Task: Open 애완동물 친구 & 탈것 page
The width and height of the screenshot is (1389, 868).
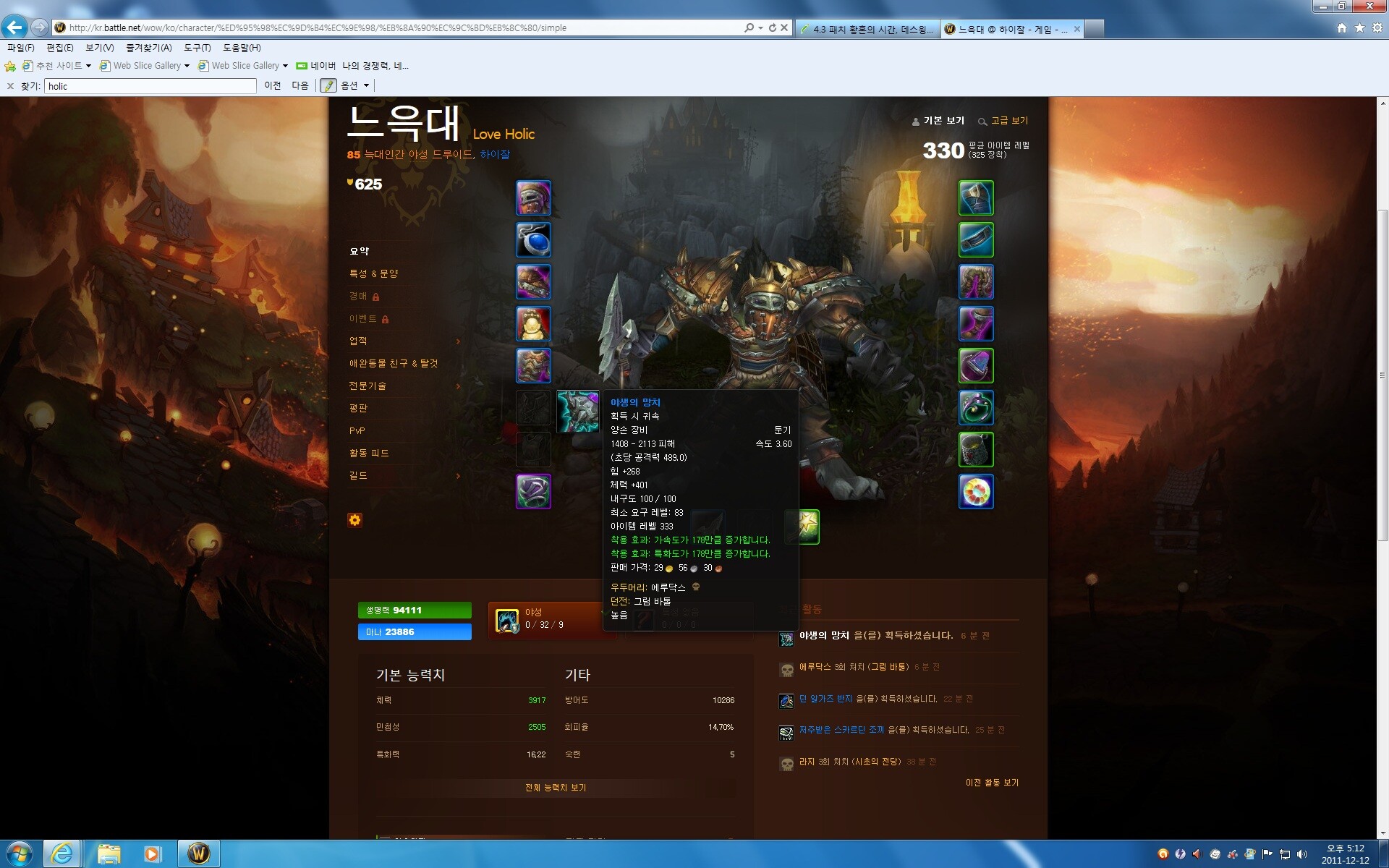Action: pos(394,363)
